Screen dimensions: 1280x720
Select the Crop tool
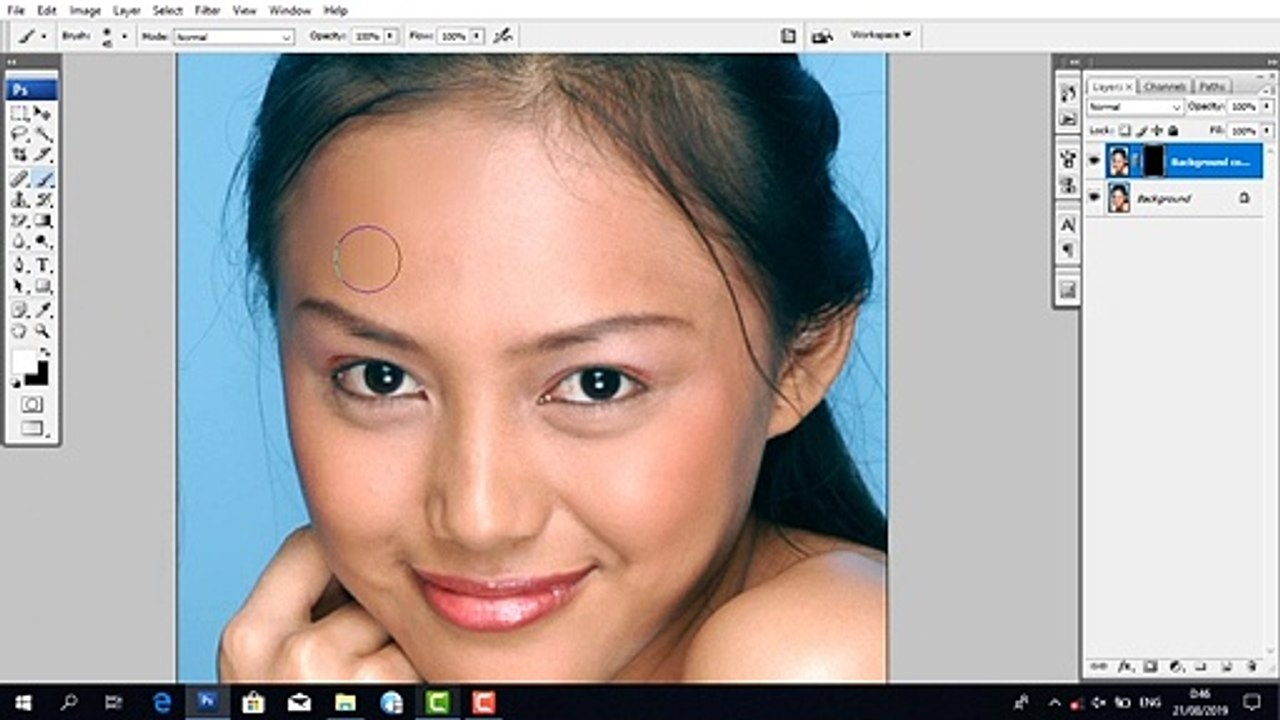pyautogui.click(x=19, y=155)
